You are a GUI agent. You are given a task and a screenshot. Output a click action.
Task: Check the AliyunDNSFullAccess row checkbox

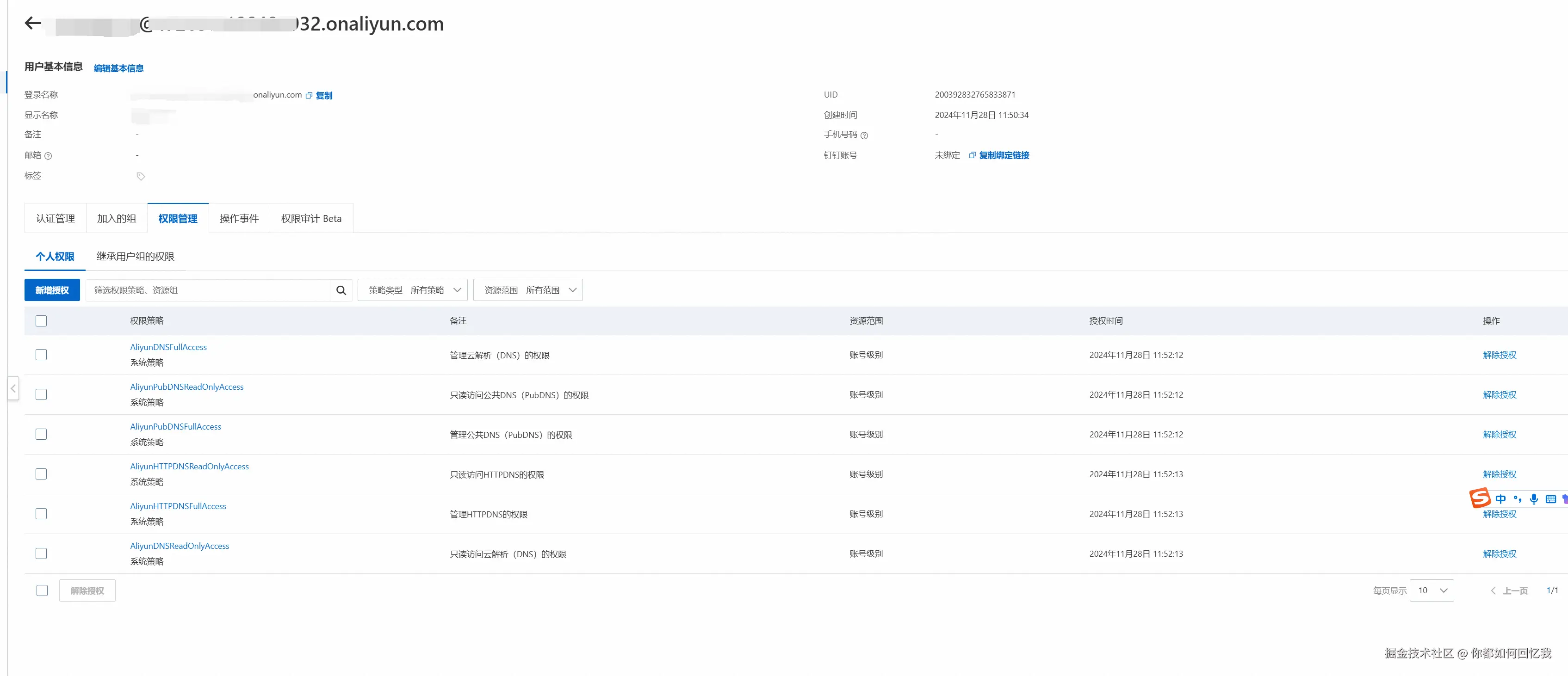pyautogui.click(x=41, y=355)
